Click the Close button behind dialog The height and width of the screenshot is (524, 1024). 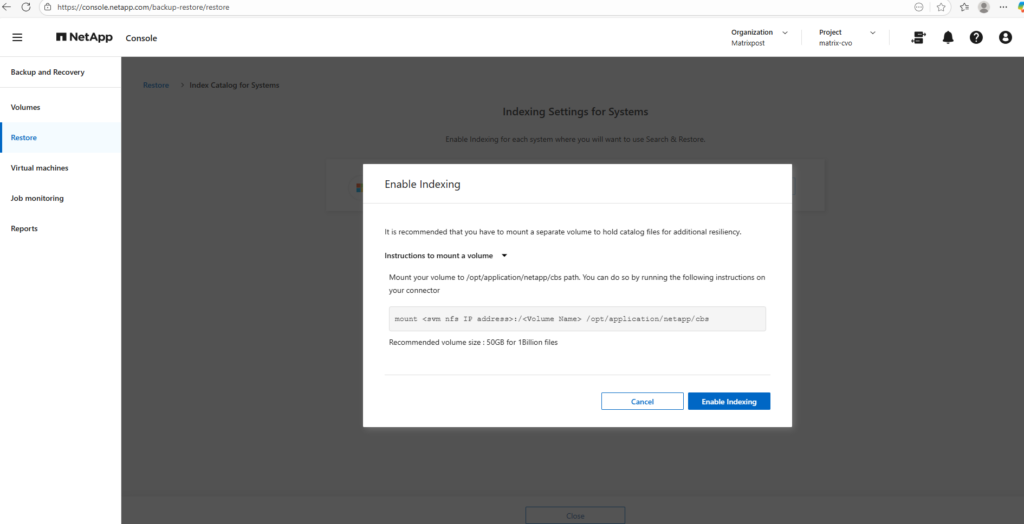pyautogui.click(x=575, y=516)
